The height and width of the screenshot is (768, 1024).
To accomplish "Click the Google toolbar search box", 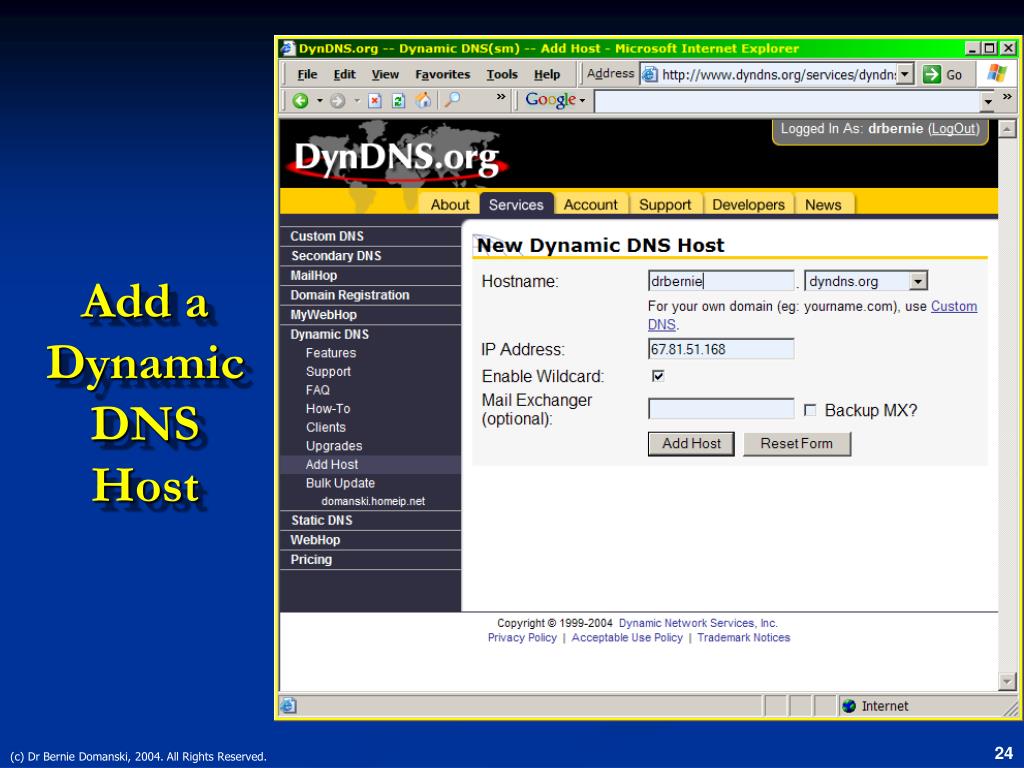I will click(788, 101).
